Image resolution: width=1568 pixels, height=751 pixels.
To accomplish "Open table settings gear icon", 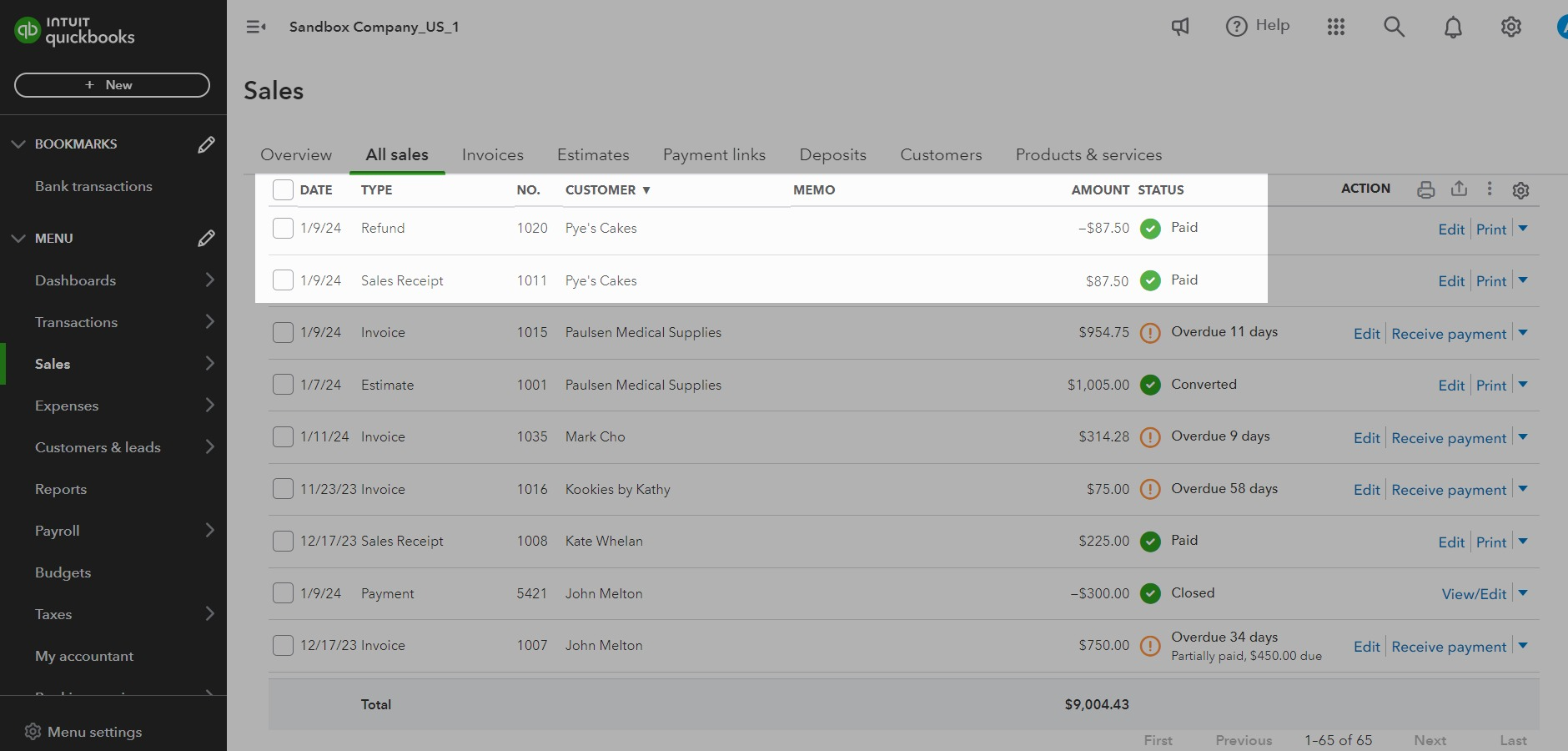I will [1520, 190].
